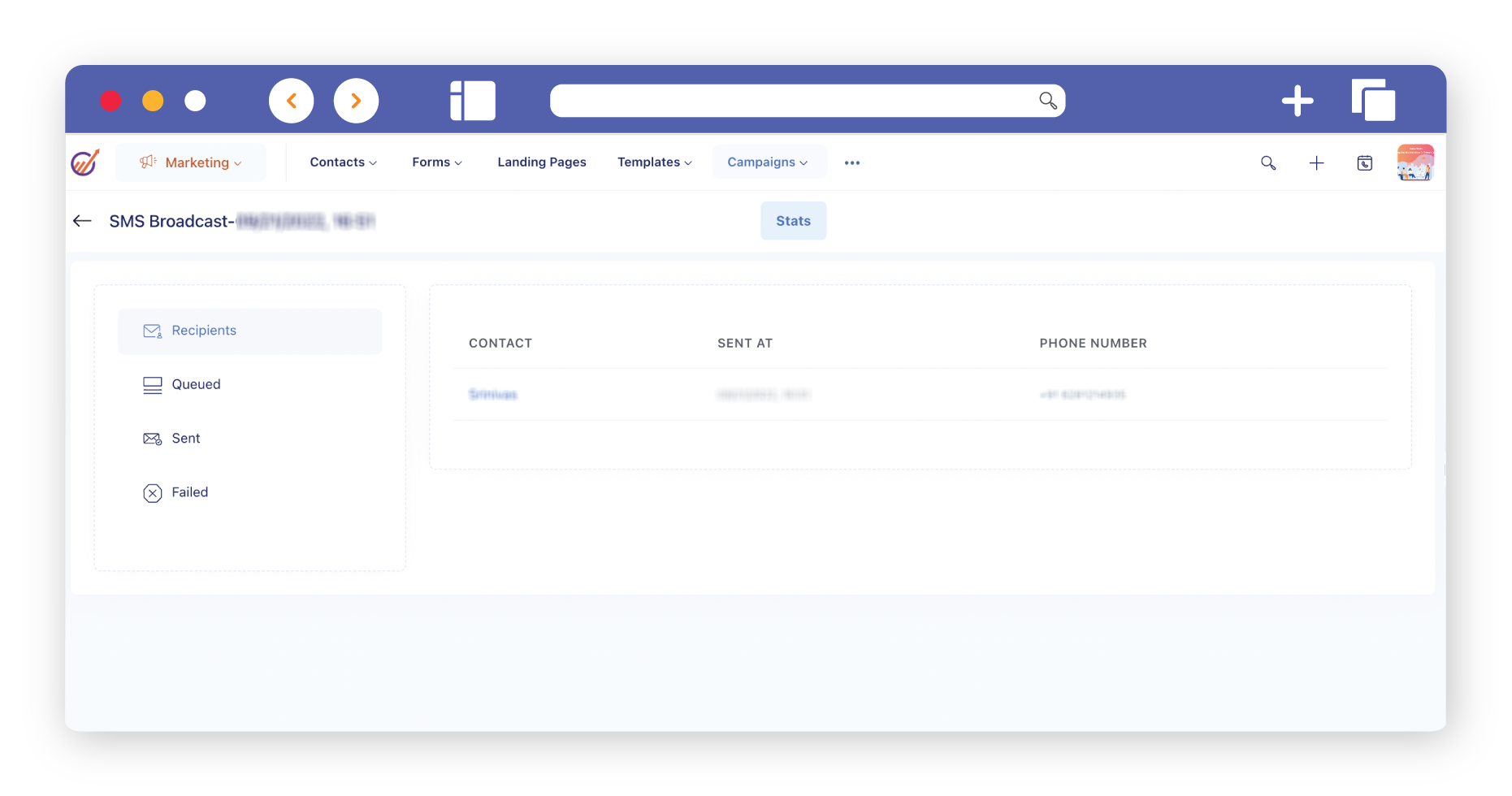Image resolution: width=1512 pixels, height=796 pixels.
Task: Click the browser address search bar
Action: 792,101
